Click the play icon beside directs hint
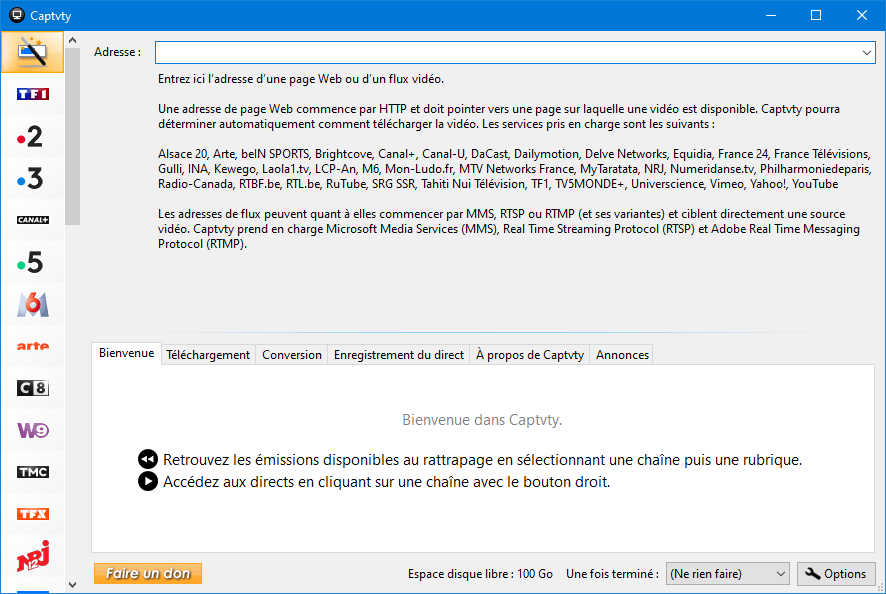 coord(147,481)
